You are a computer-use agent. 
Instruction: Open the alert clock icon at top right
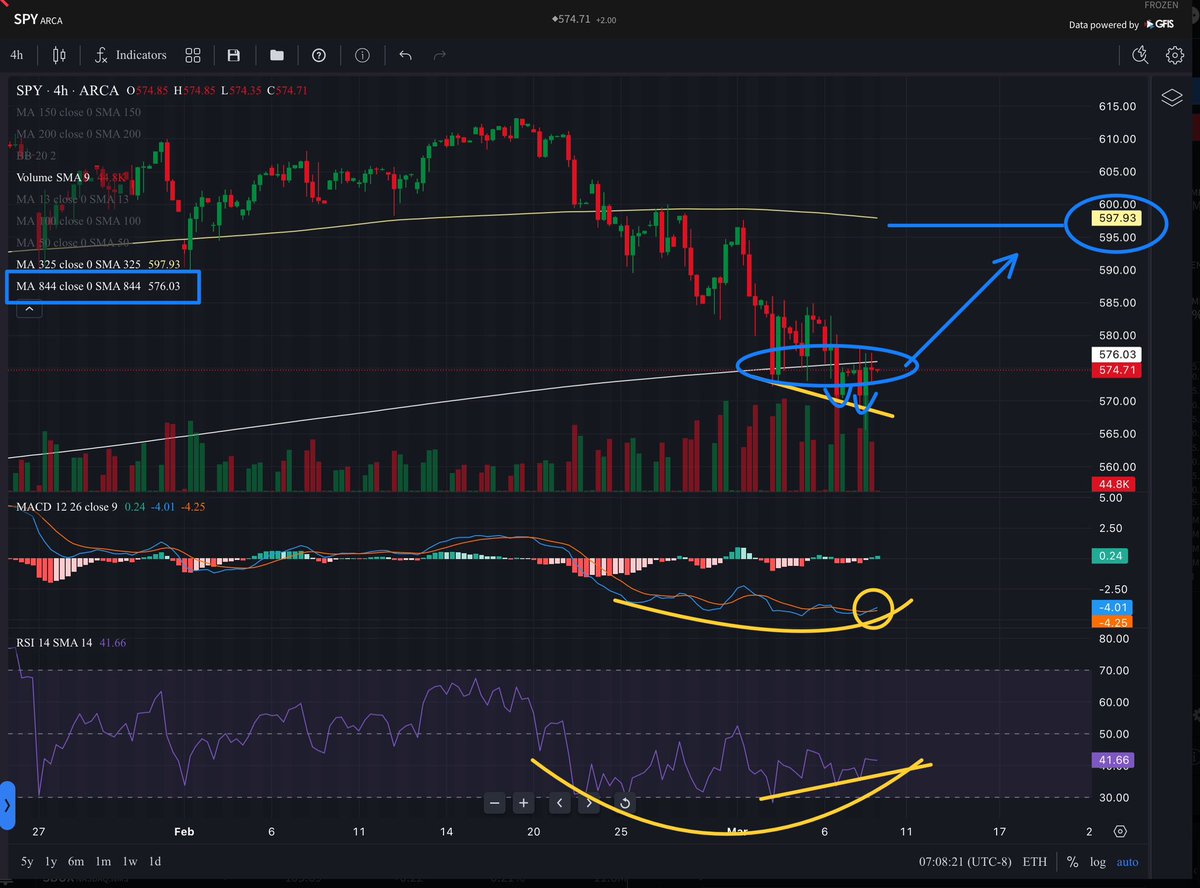(1140, 56)
